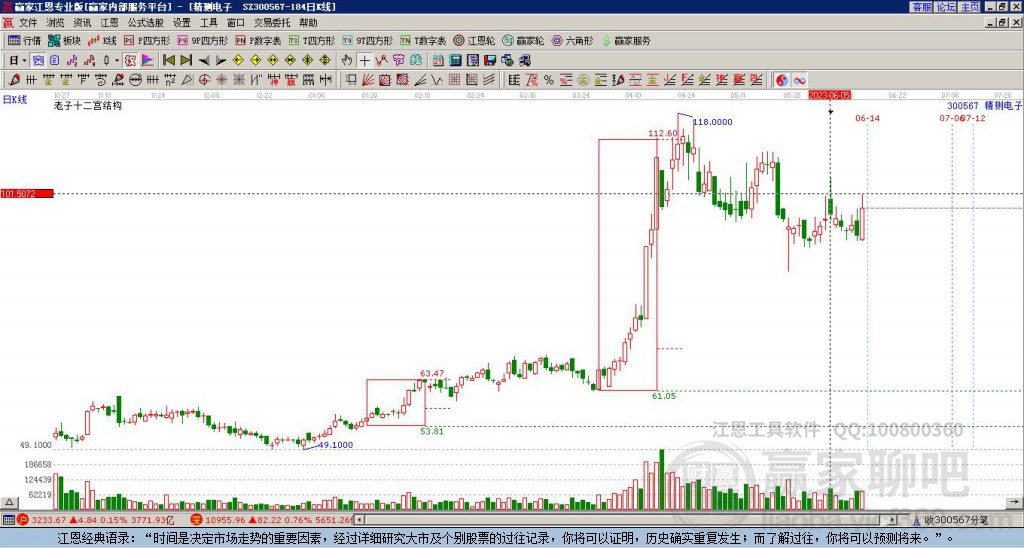Select the red pencil drawing tool

click(14, 80)
